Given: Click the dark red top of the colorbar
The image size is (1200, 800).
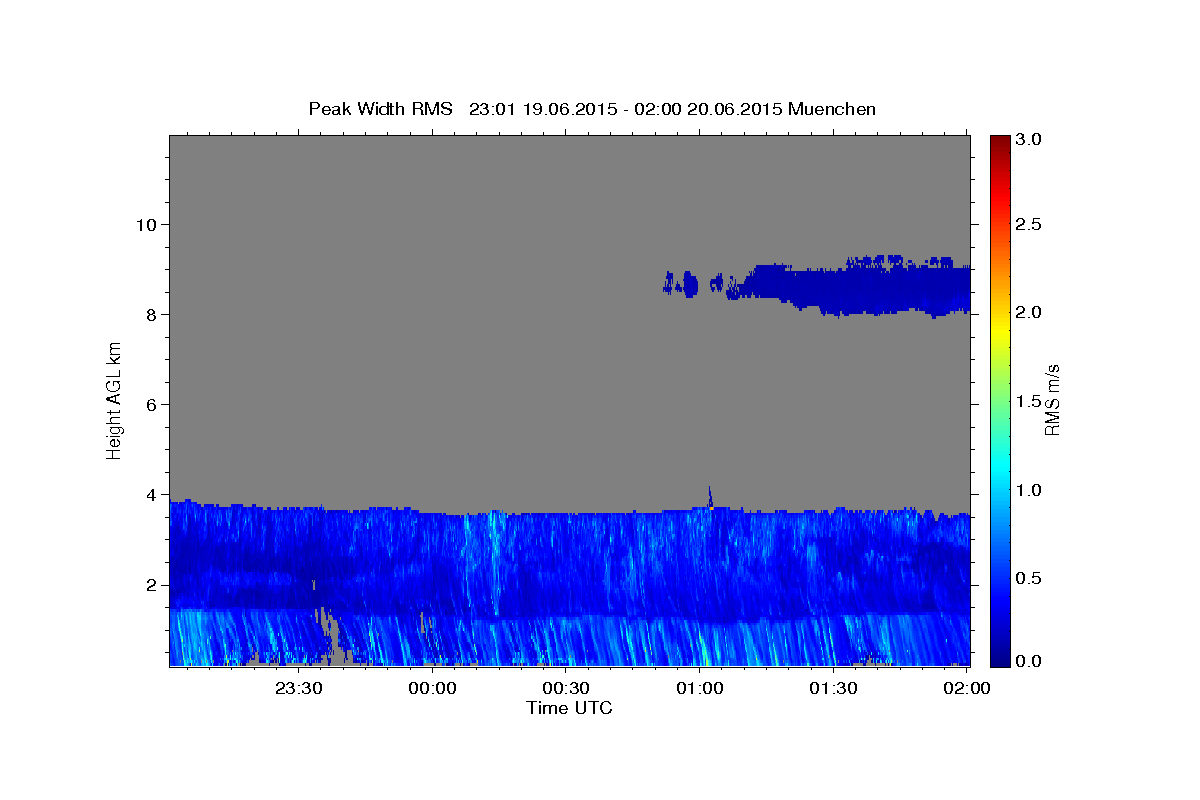Looking at the screenshot, I should point(999,145).
